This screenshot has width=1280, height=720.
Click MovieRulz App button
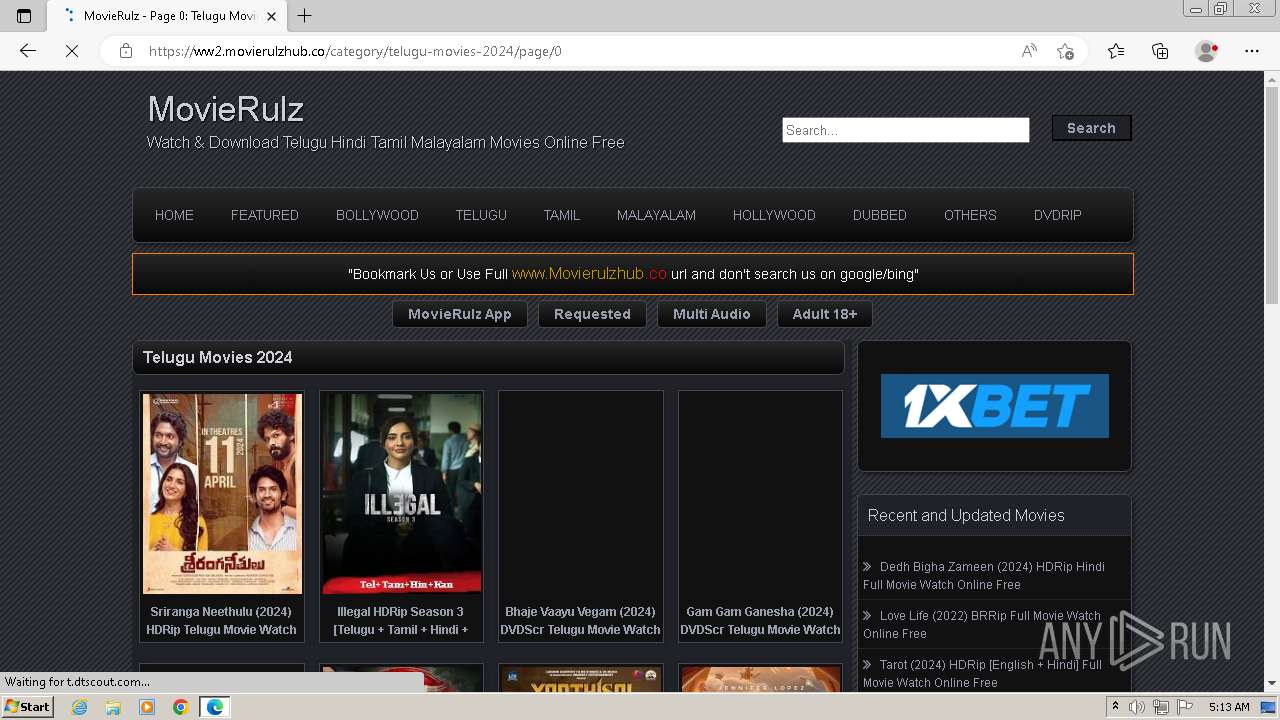click(460, 314)
